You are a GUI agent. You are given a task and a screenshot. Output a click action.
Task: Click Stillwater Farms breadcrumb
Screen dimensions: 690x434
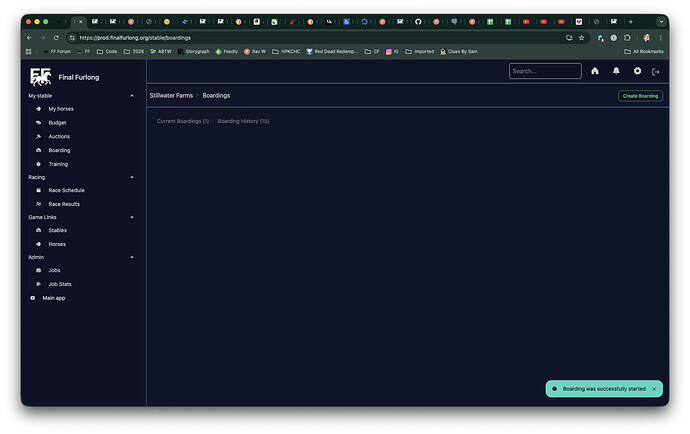[171, 96]
